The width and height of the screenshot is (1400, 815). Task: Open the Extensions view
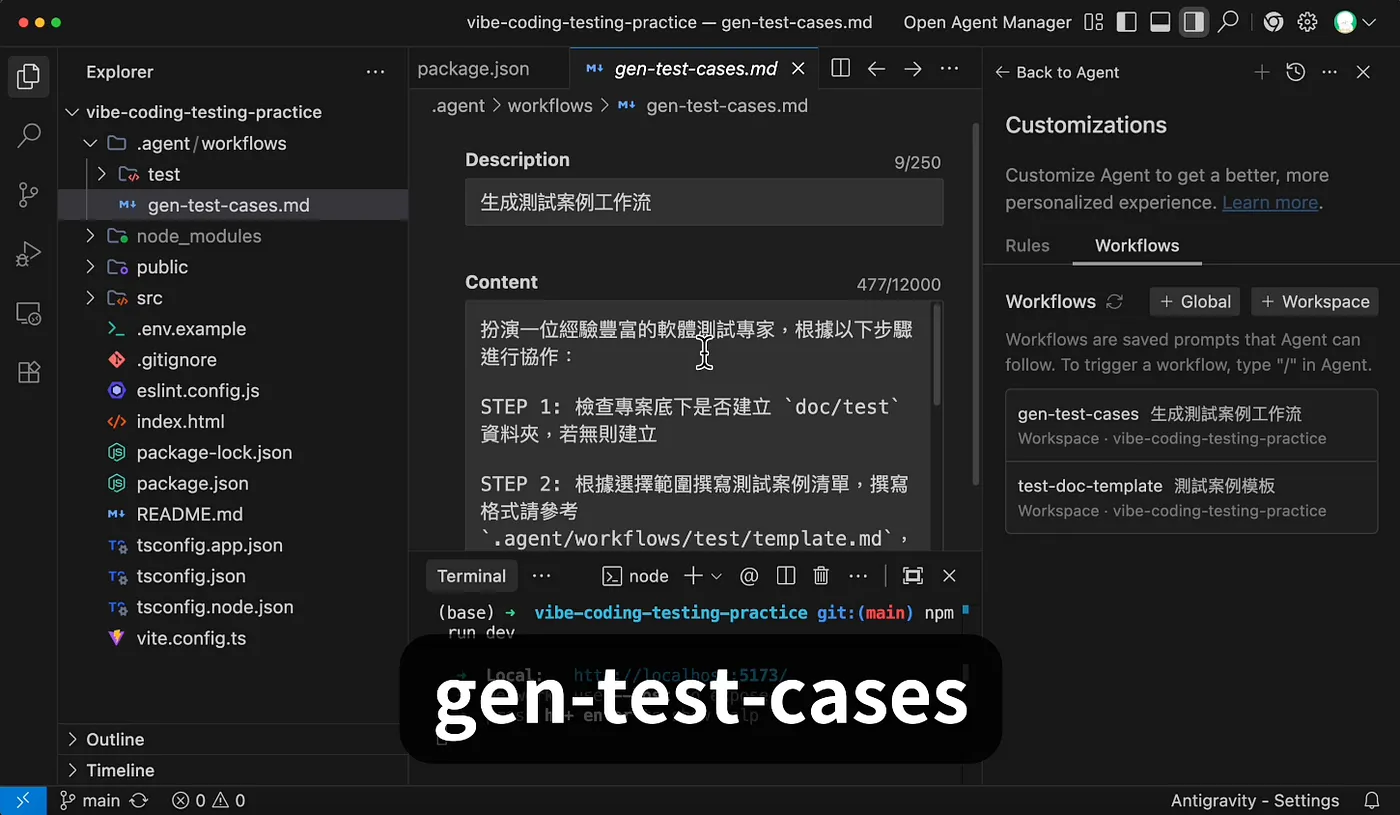click(29, 372)
